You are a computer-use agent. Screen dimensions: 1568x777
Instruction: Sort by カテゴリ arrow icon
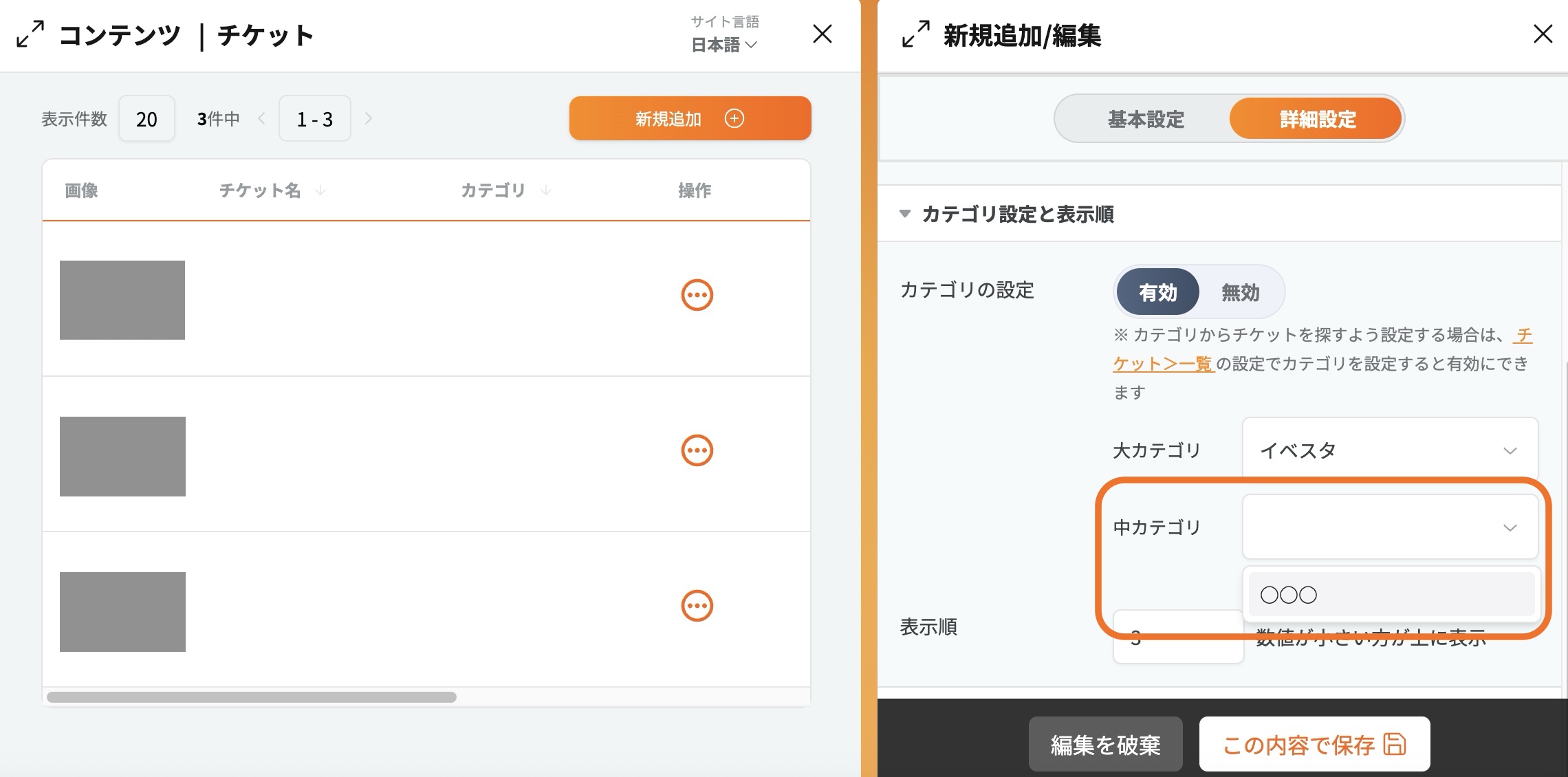click(546, 190)
